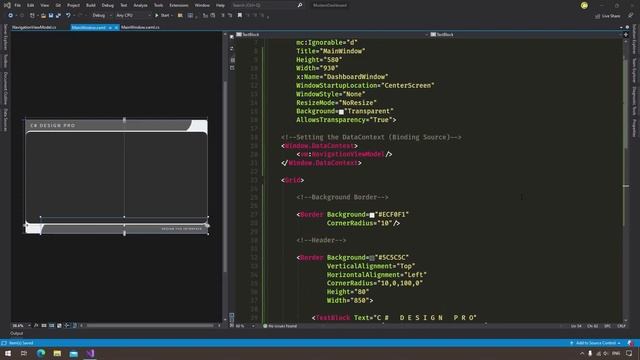Open the Any CPU platform dropdown
This screenshot has width=640, height=360.
pos(133,16)
